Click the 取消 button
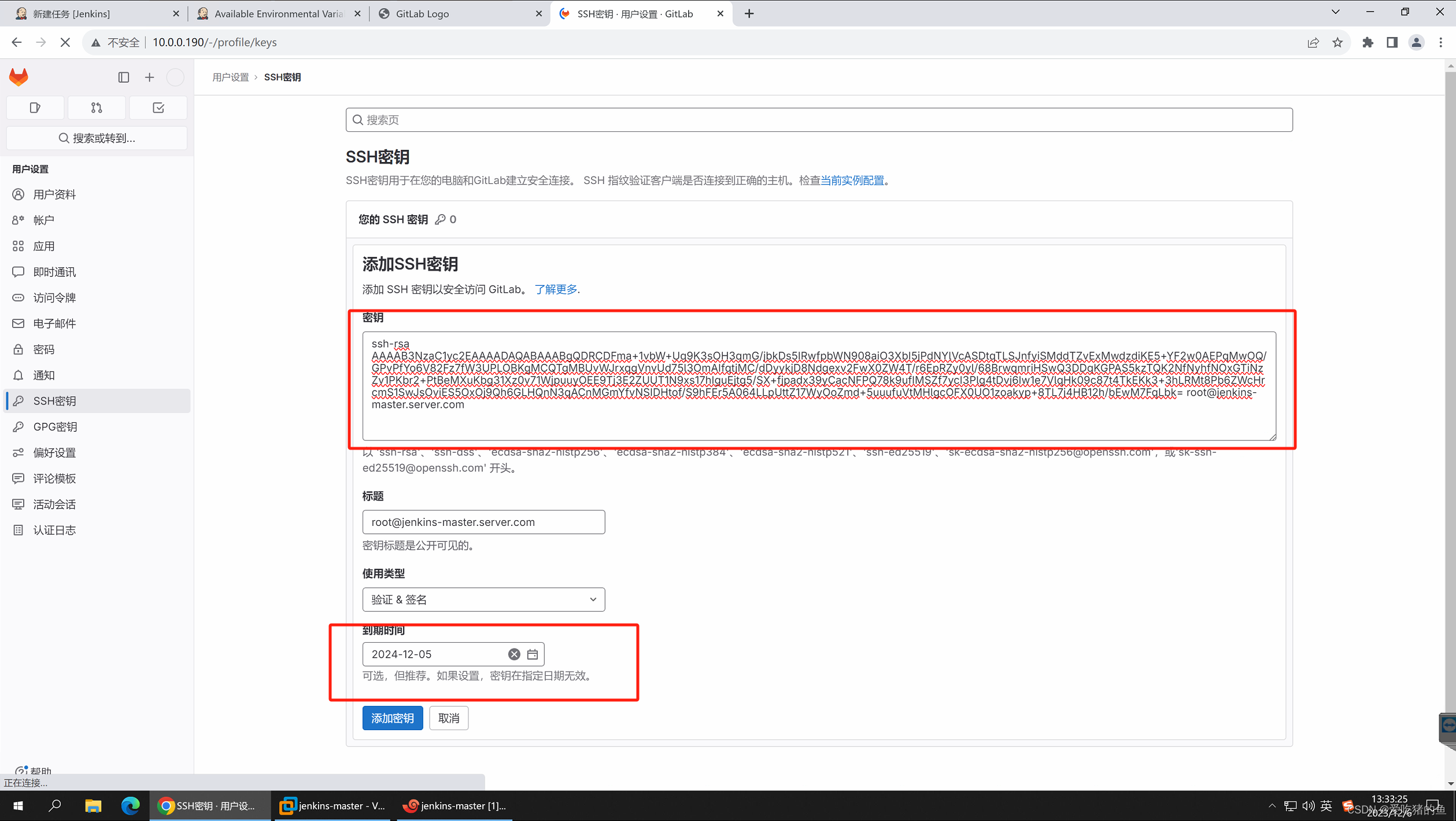1456x821 pixels. [449, 718]
